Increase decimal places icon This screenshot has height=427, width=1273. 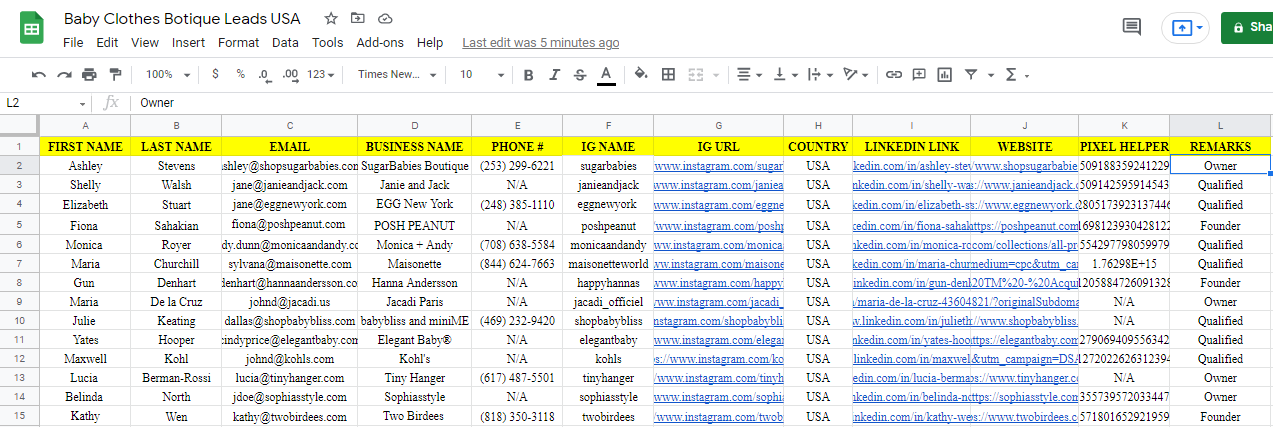[x=290, y=74]
